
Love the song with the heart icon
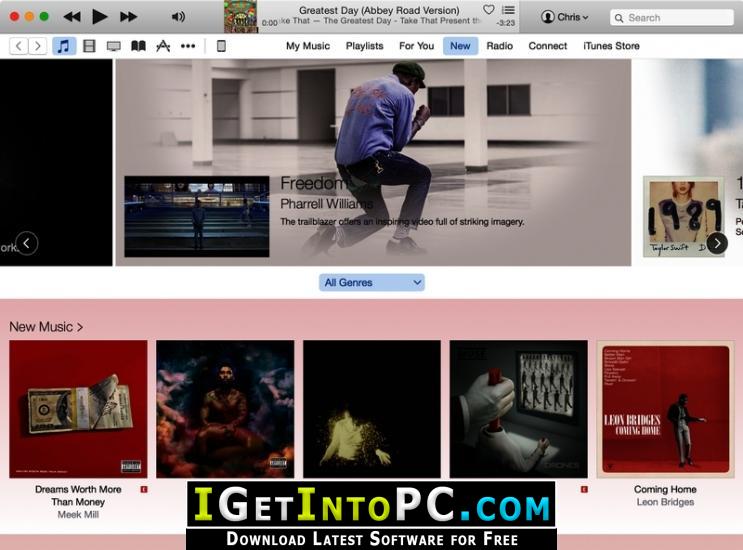coord(489,9)
